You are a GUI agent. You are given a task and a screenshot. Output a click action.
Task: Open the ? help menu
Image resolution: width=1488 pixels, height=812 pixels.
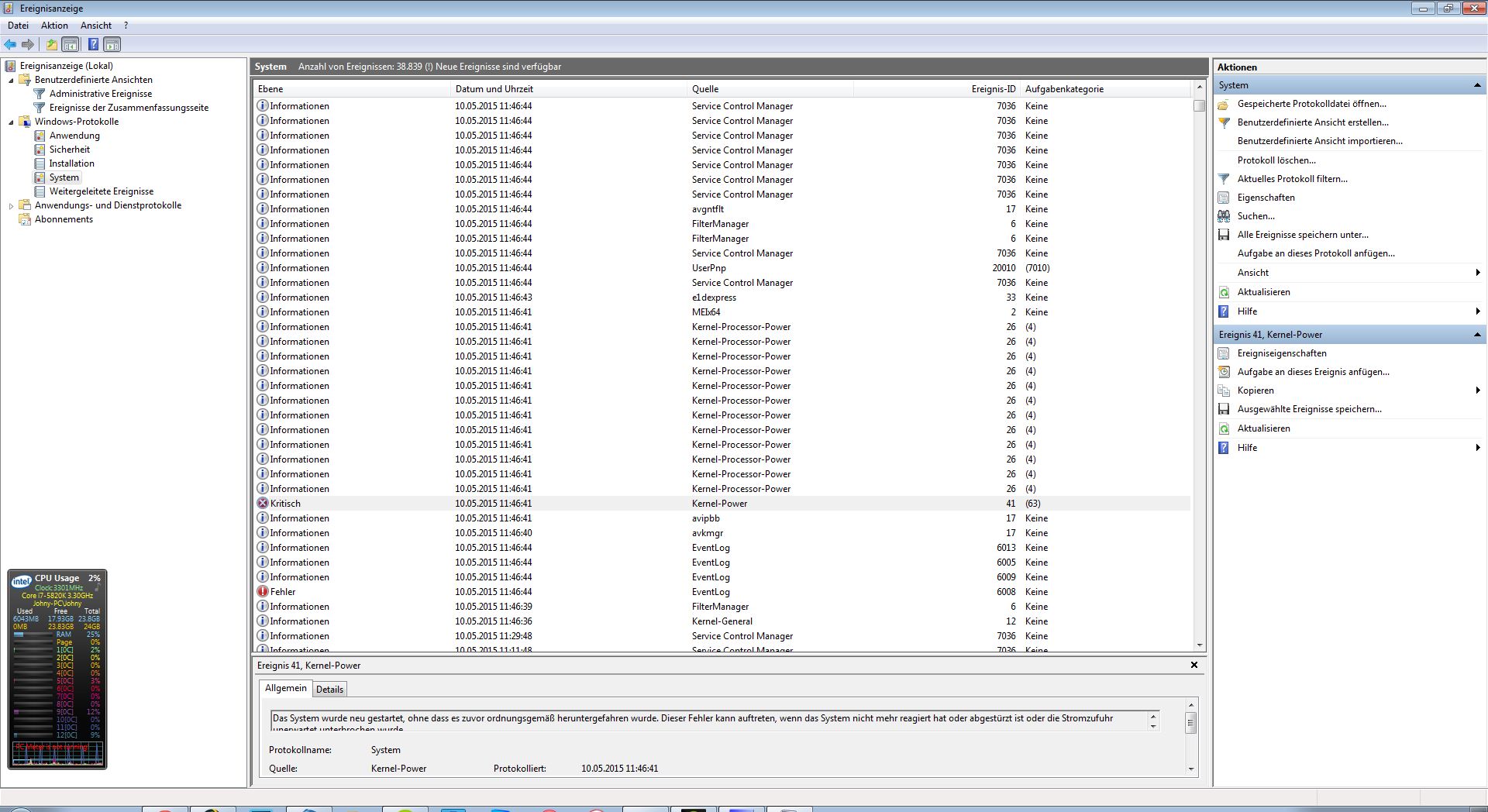pos(126,26)
